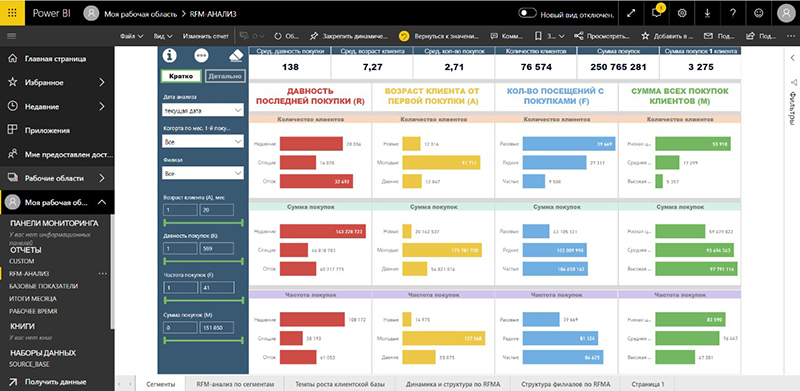Image resolution: width=800 pixels, height=391 pixels.
Task: Adjust the Возраст клиента (A) slider
Action: point(203,223)
